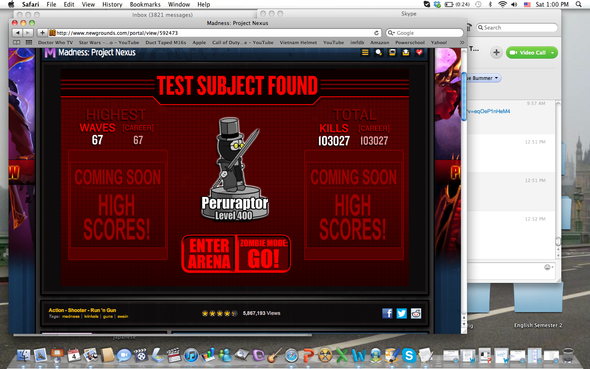
Task: Click the Newgrounds search magnifier icon
Action: 379,53
